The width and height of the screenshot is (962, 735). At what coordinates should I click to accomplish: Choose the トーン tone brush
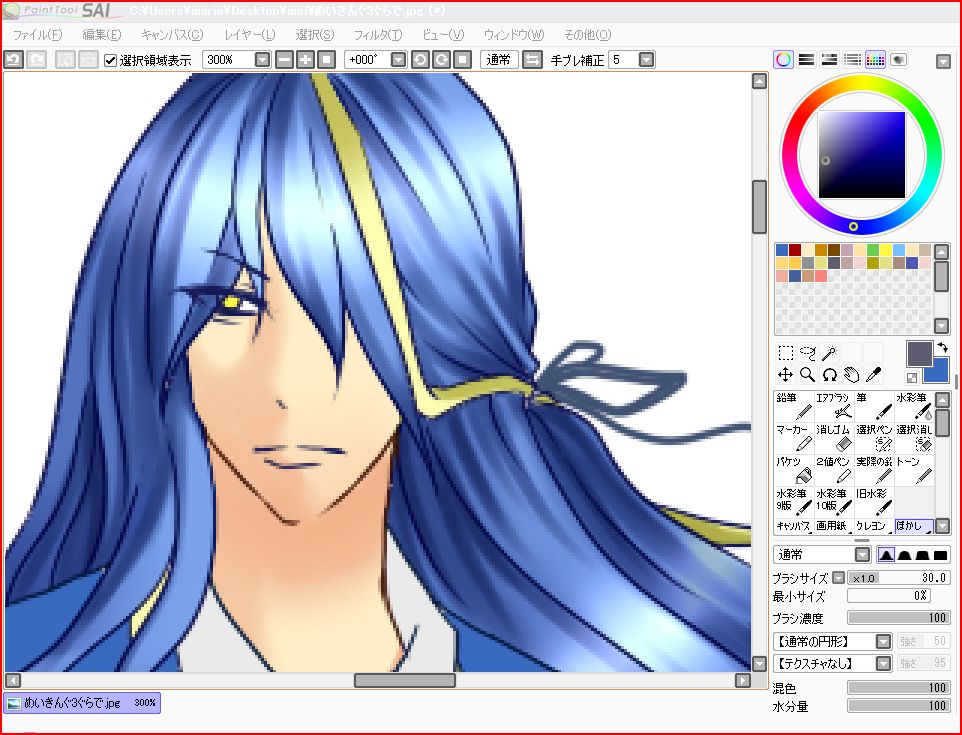coord(914,470)
